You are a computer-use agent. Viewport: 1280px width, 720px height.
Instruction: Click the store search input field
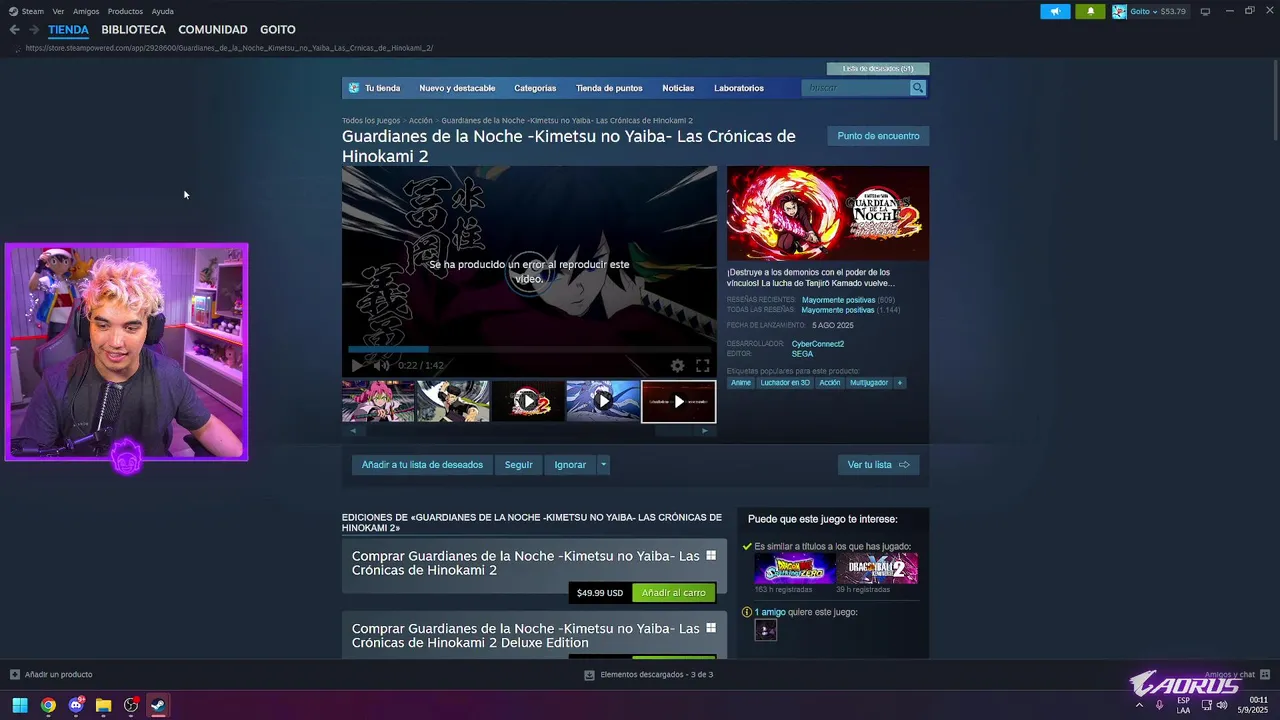[x=855, y=88]
